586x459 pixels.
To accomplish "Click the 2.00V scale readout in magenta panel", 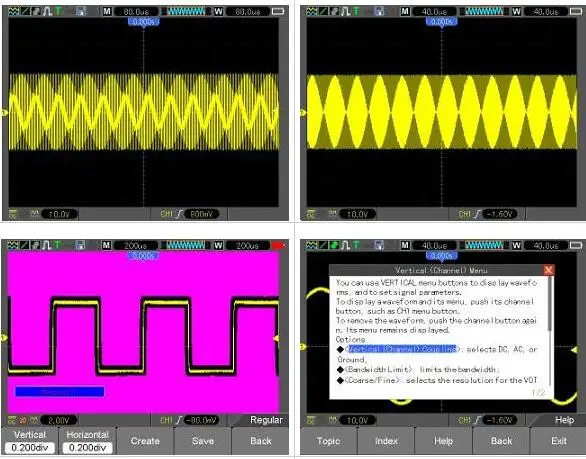I will pos(59,420).
